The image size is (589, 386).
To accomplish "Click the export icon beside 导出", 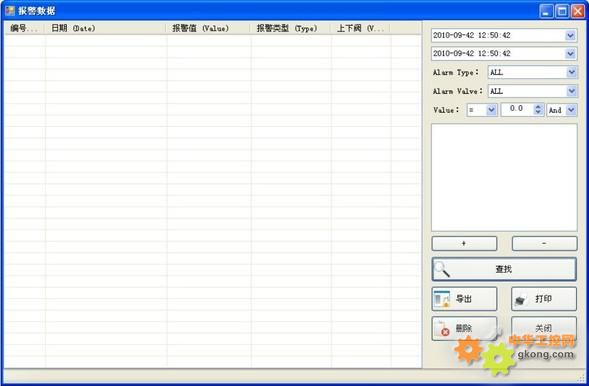I will [442, 299].
